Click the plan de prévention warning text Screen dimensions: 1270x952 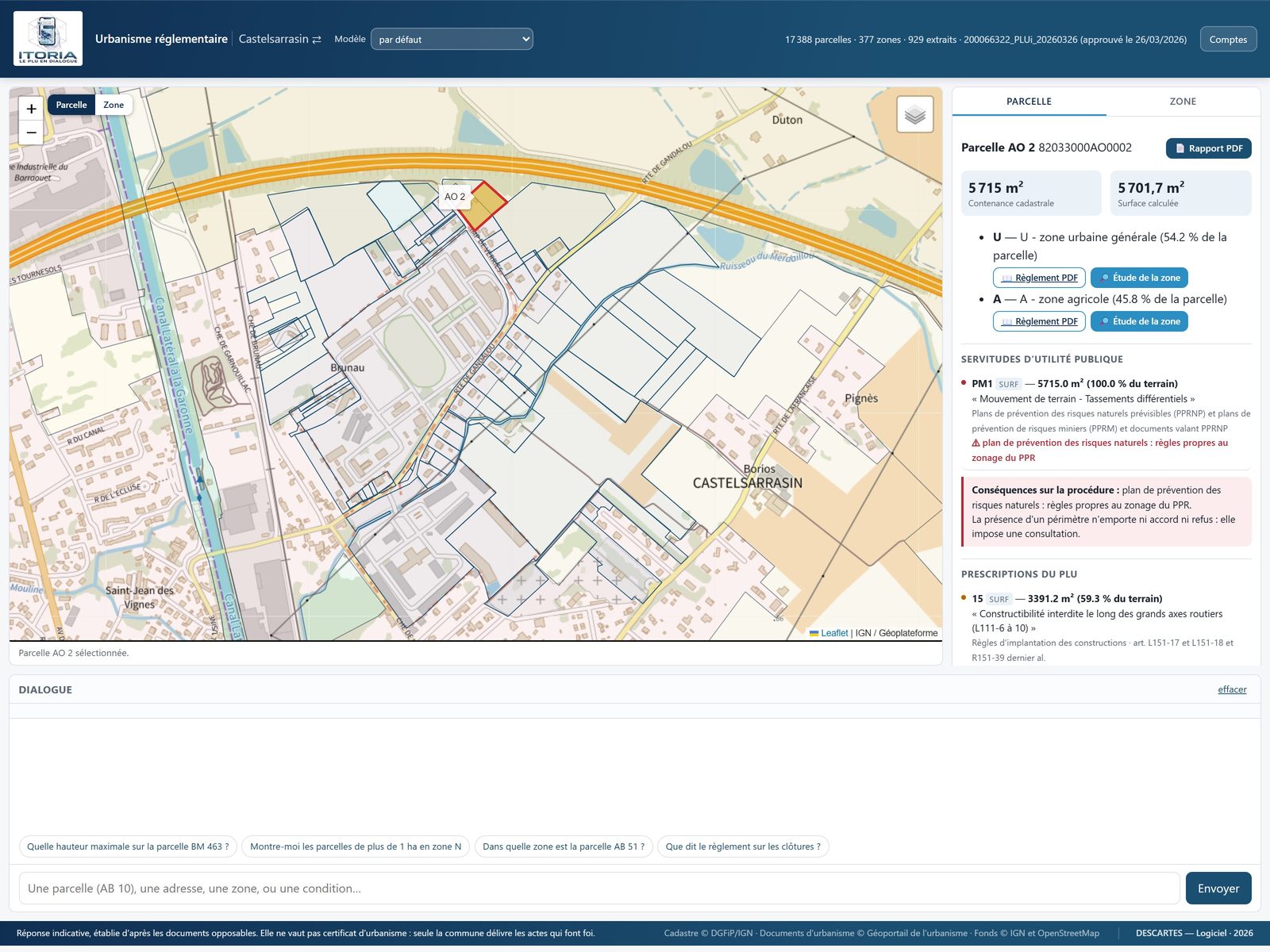click(1100, 451)
